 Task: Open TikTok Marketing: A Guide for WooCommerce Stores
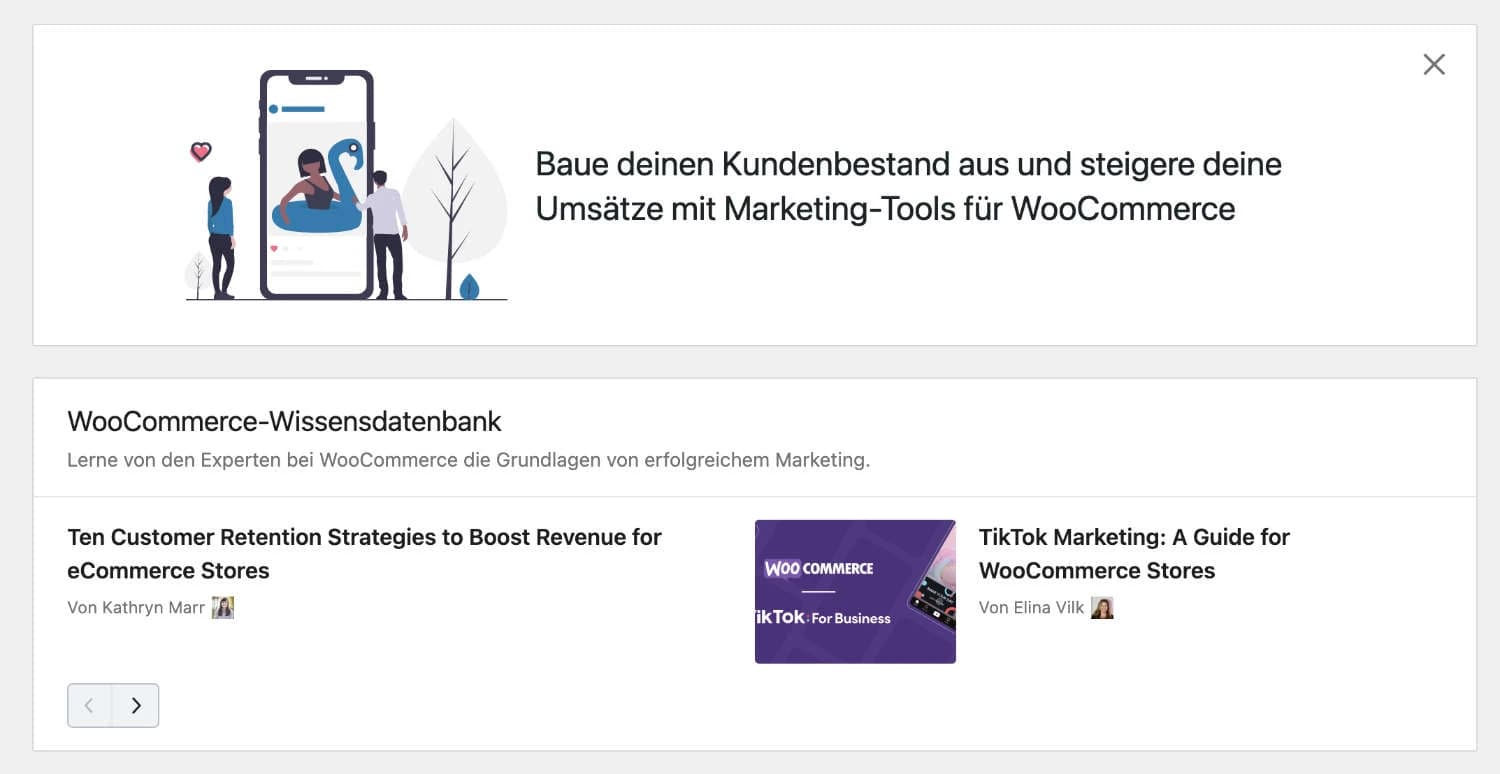tap(1134, 553)
